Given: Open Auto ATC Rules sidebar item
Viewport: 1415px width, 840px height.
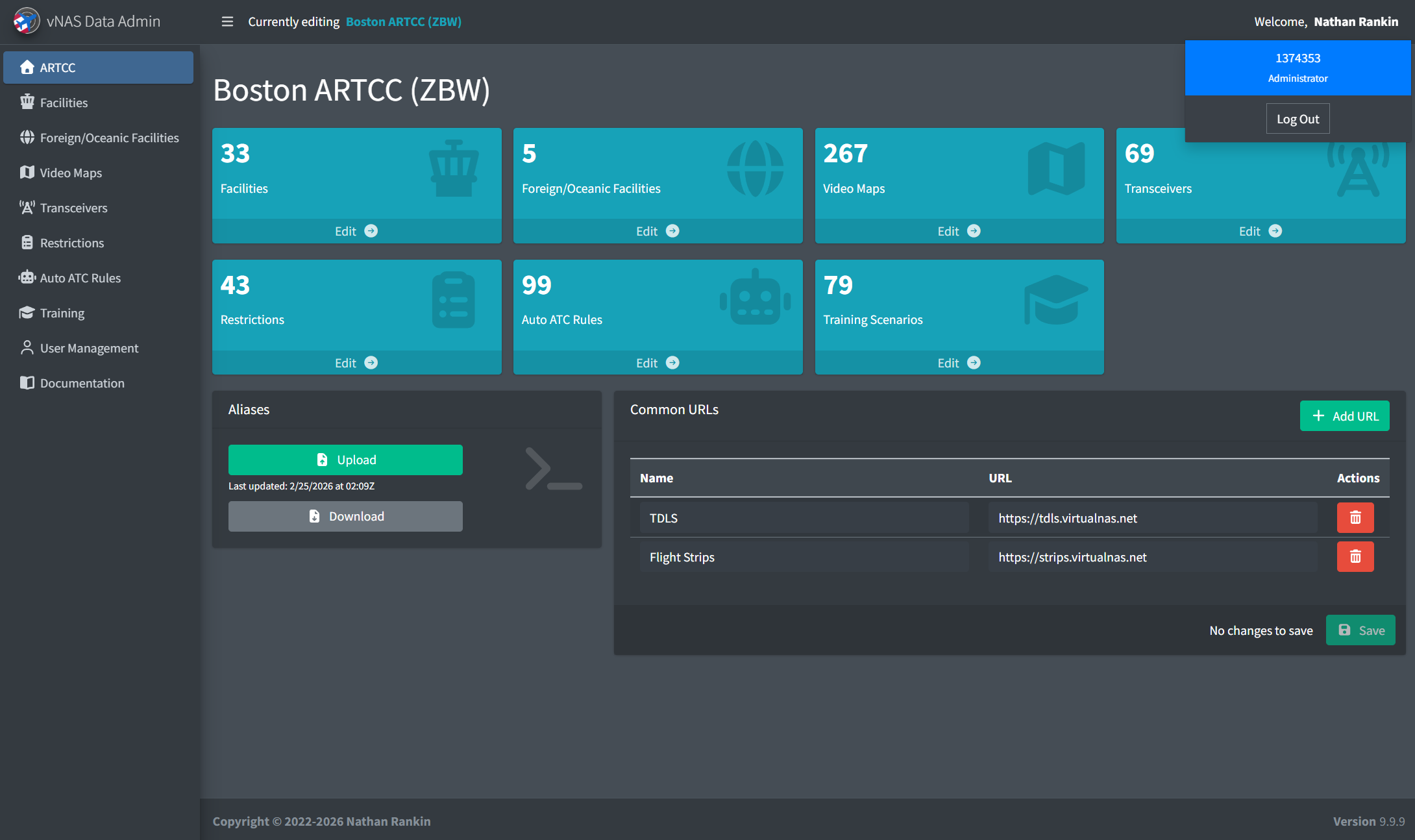Looking at the screenshot, I should click(99, 278).
